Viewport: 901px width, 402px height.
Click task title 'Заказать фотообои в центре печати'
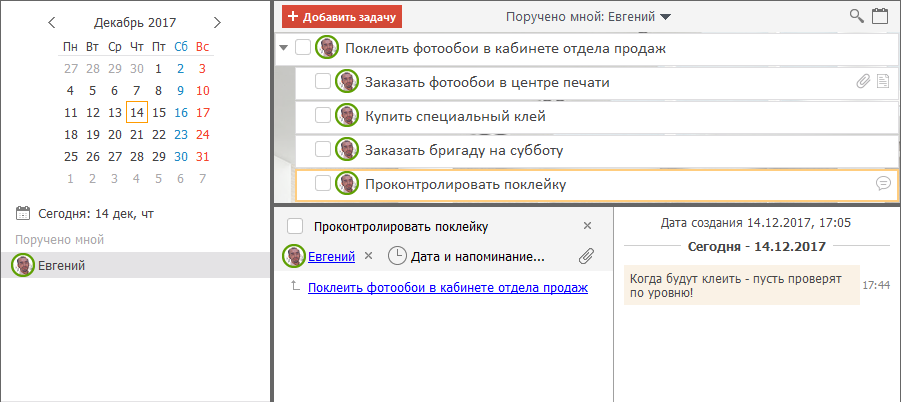pos(487,83)
